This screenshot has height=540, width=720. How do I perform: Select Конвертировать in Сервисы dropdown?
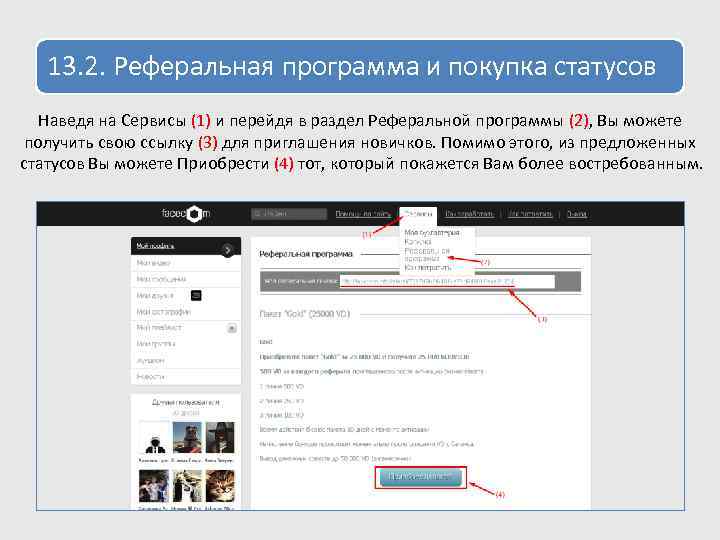point(428,267)
